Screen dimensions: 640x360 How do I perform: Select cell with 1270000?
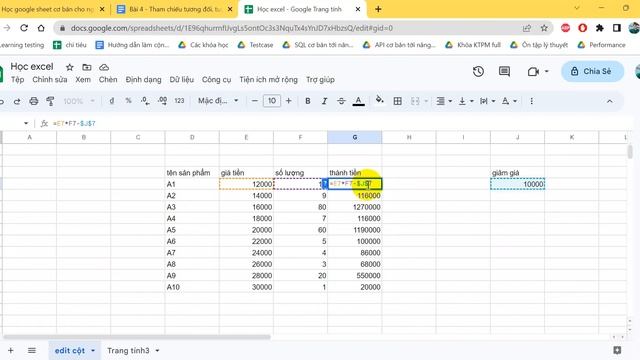tap(355, 207)
